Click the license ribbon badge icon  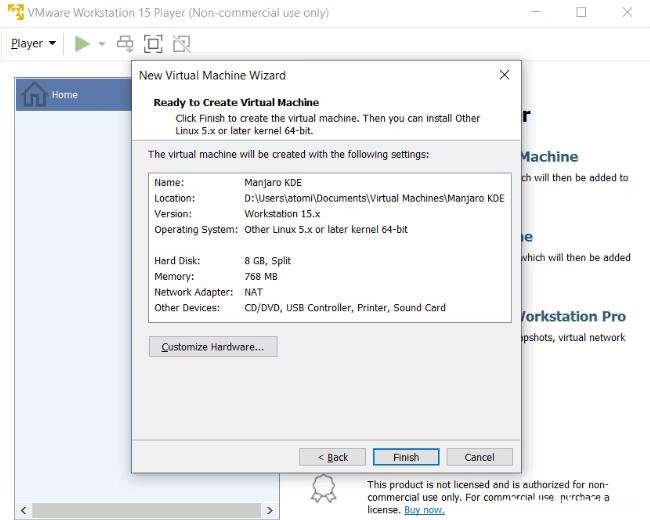[323, 488]
